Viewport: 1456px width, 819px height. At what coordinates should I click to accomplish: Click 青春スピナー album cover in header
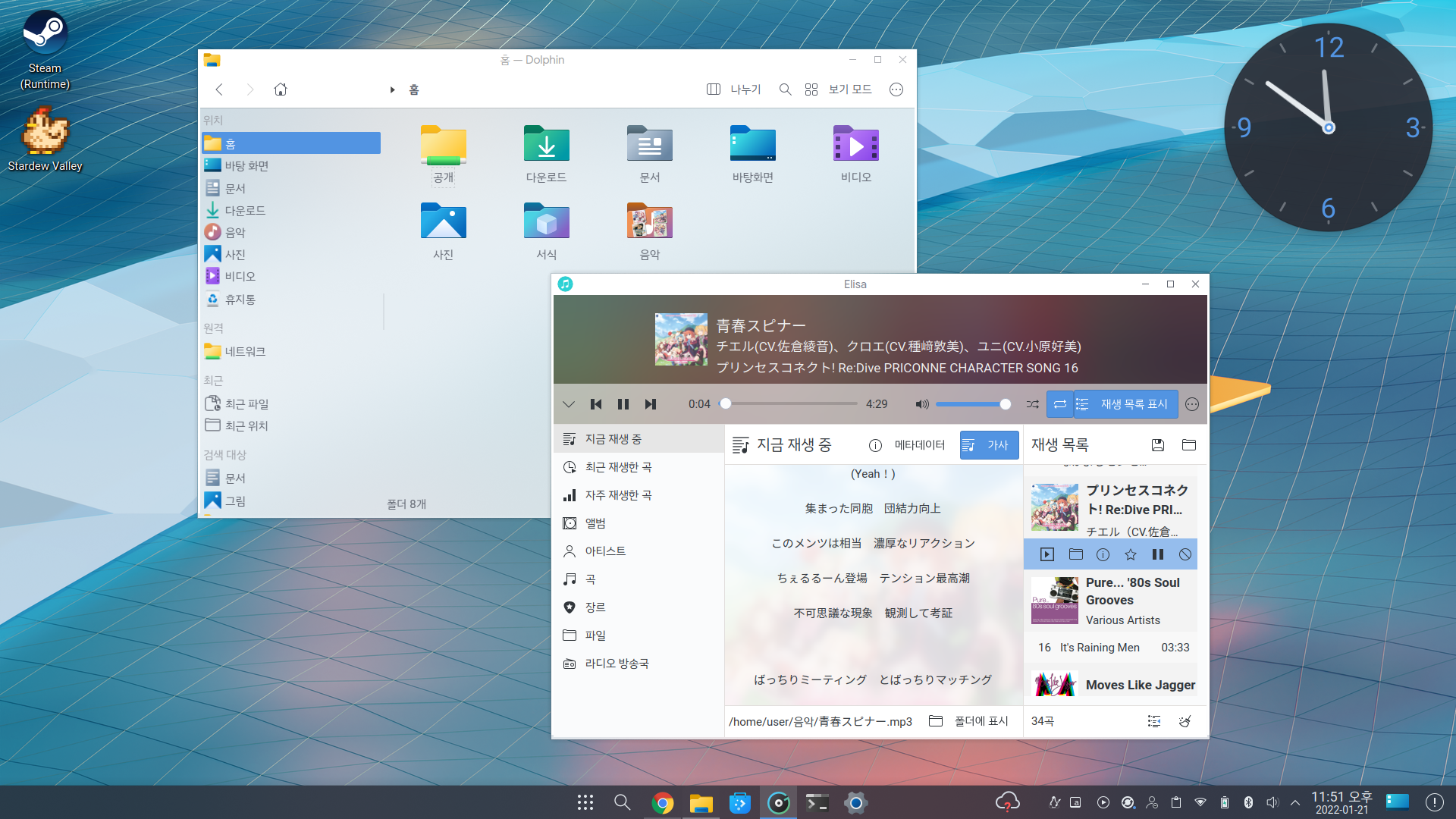(681, 340)
